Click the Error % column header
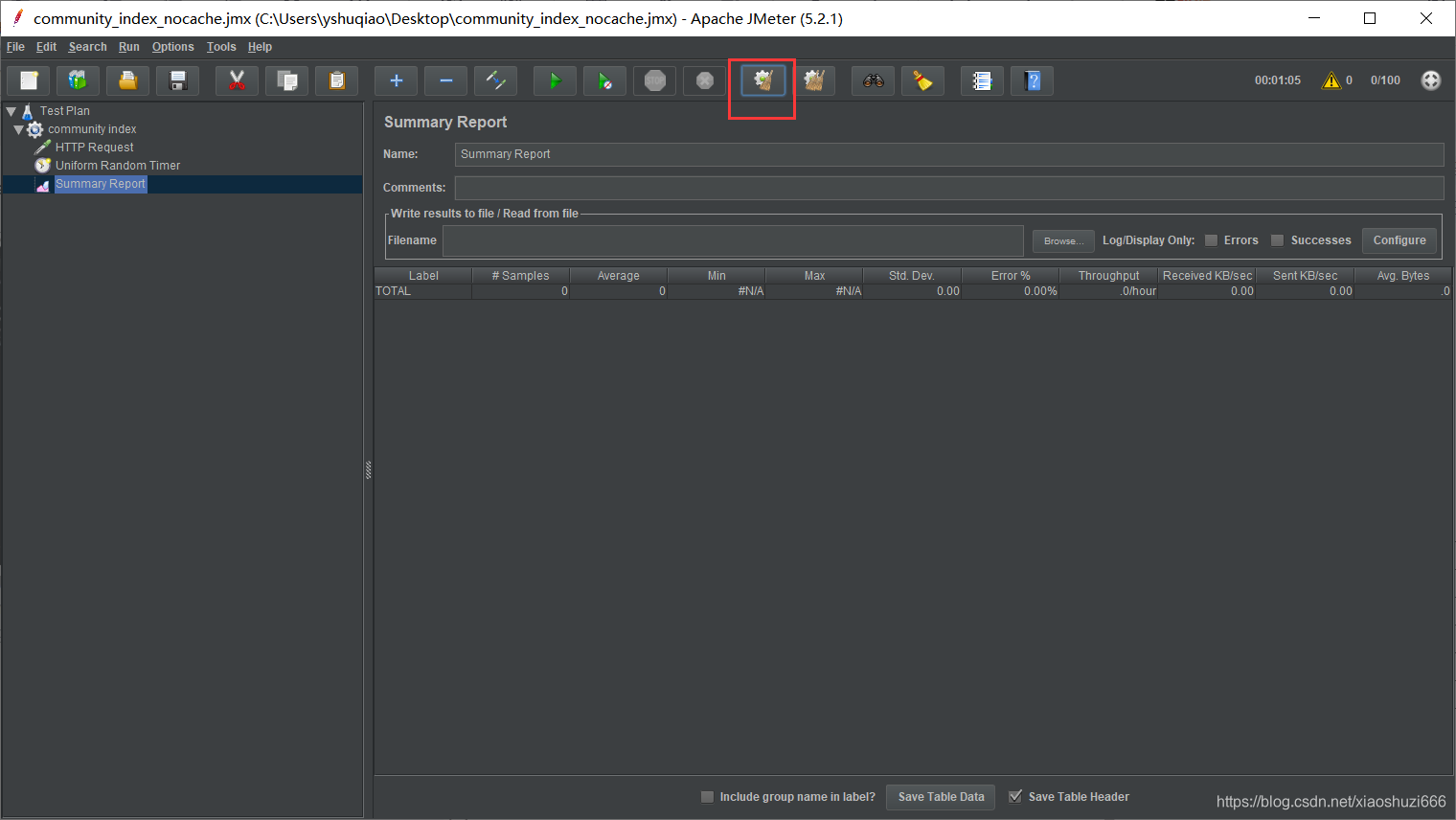1456x820 pixels. pos(1011,276)
